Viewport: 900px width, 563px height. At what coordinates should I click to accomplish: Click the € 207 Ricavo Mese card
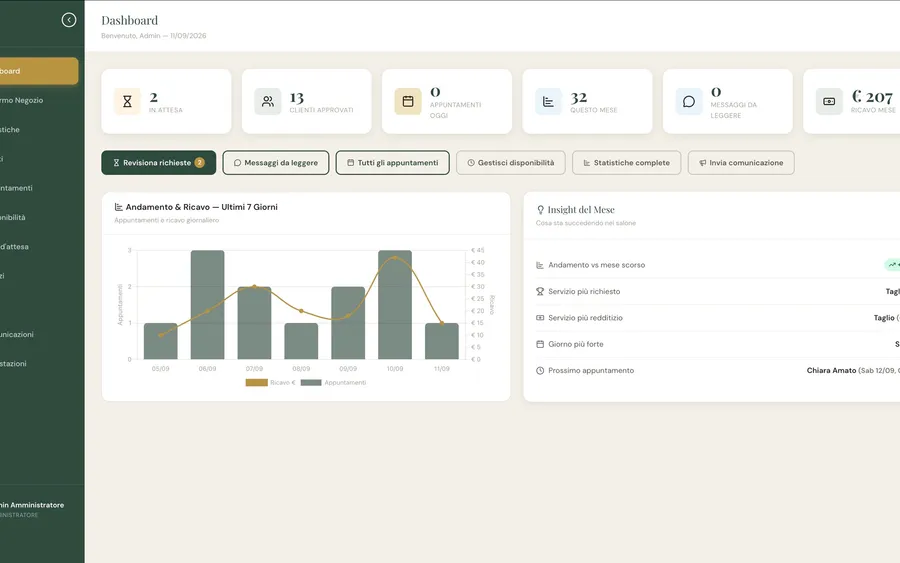click(x=852, y=102)
